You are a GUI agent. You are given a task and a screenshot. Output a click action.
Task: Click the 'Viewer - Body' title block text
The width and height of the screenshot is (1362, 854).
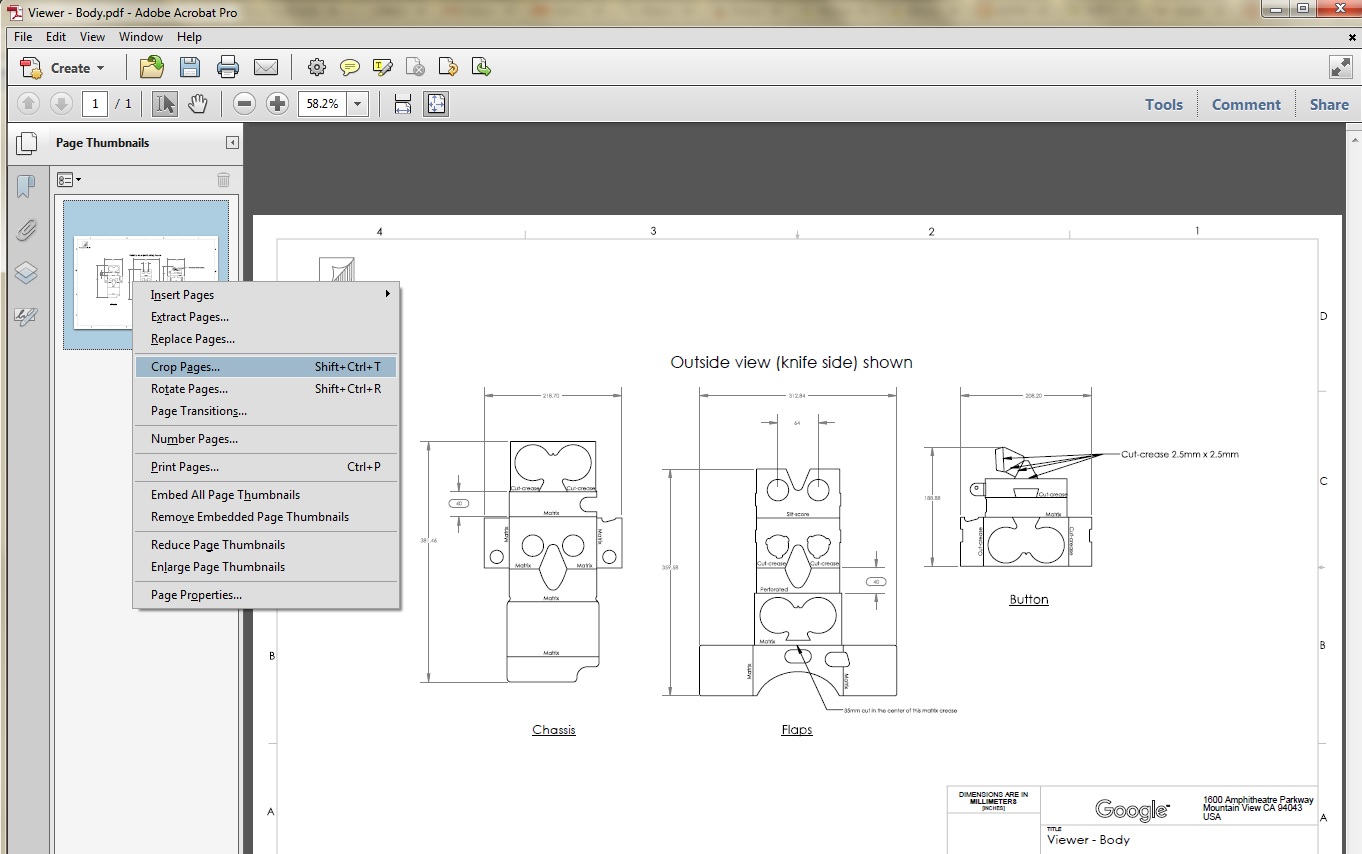coord(1089,840)
